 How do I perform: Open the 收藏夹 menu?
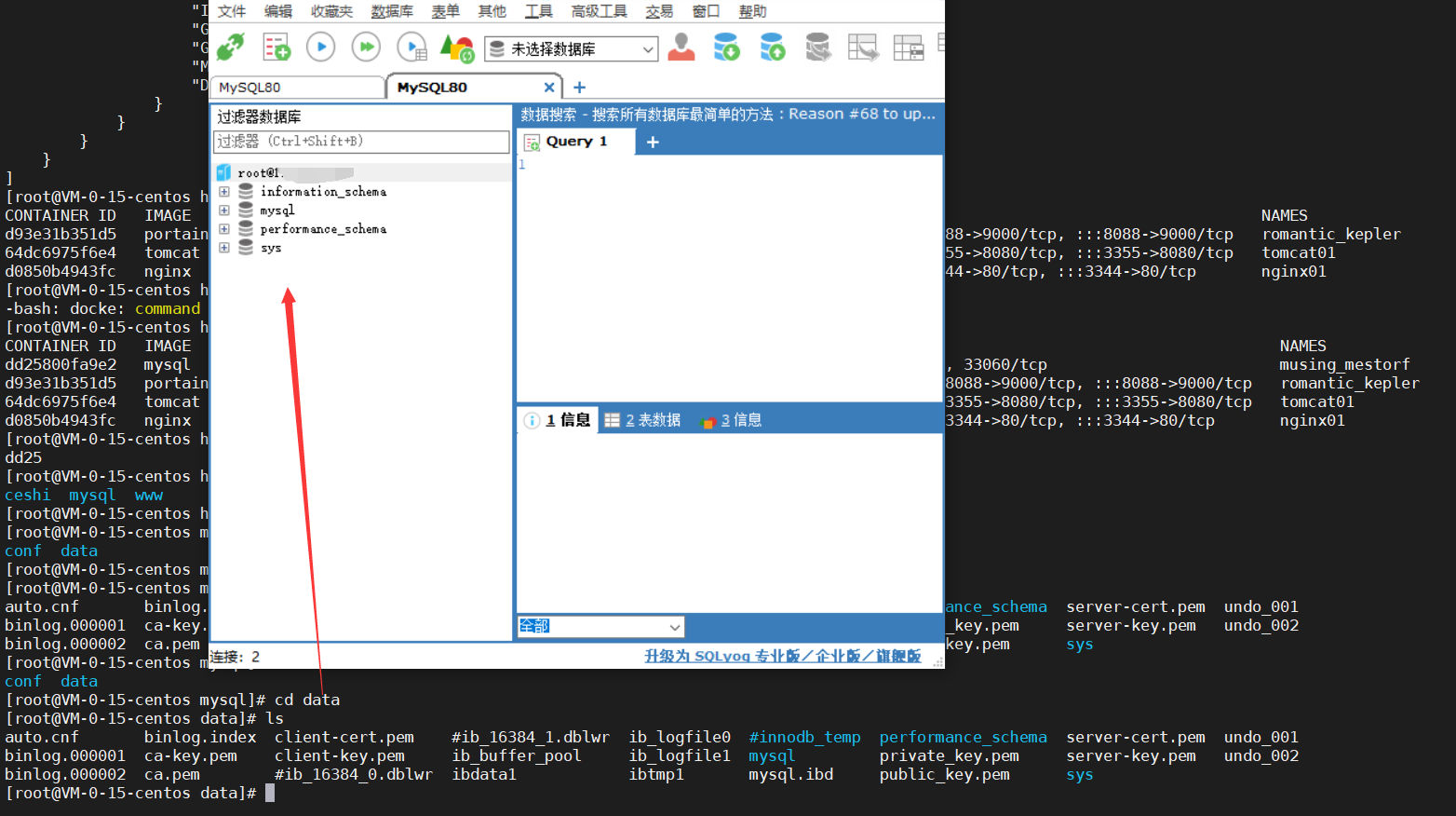[331, 11]
